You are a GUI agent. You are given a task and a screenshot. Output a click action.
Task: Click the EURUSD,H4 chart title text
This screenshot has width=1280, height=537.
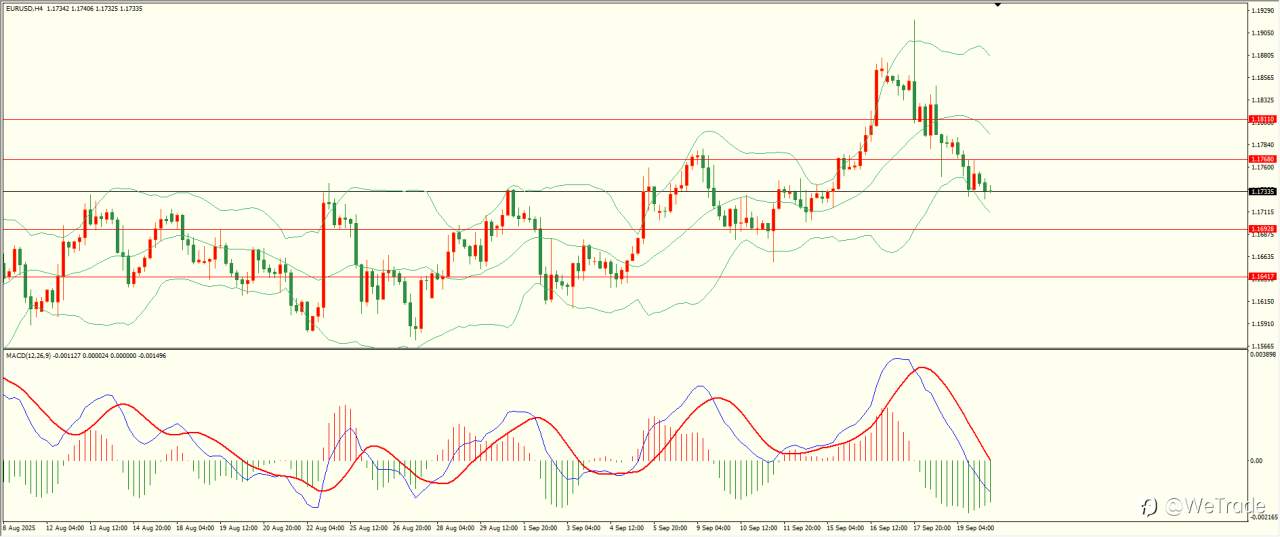24,9
